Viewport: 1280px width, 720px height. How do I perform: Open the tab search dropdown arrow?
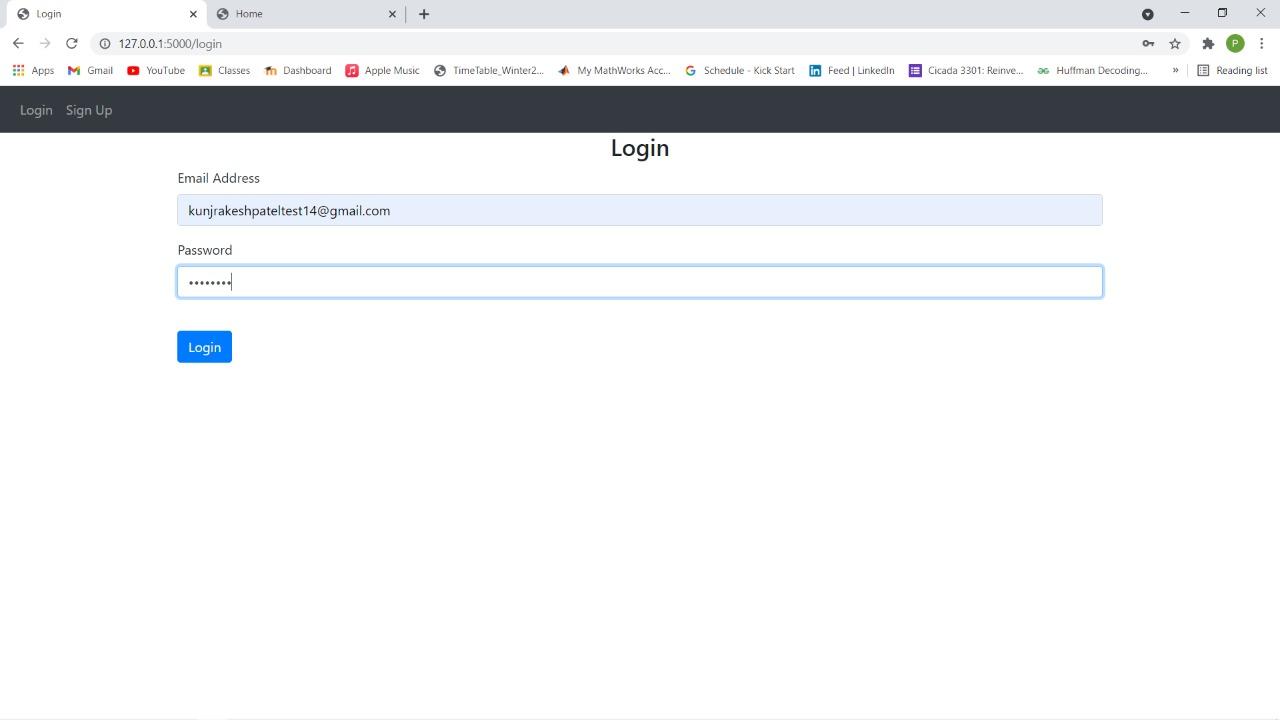pyautogui.click(x=1148, y=14)
